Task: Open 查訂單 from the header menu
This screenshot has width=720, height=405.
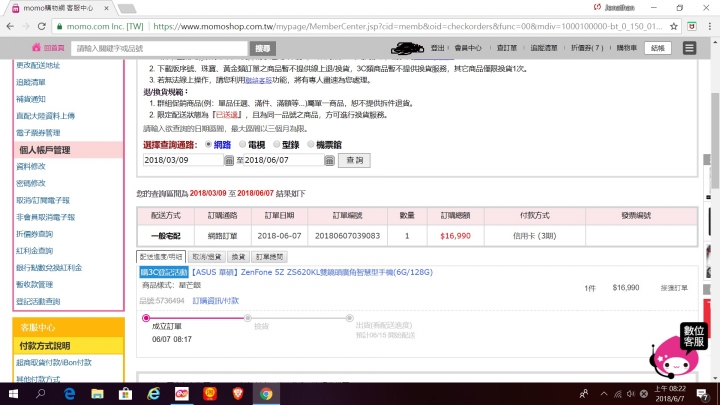Action: click(506, 48)
